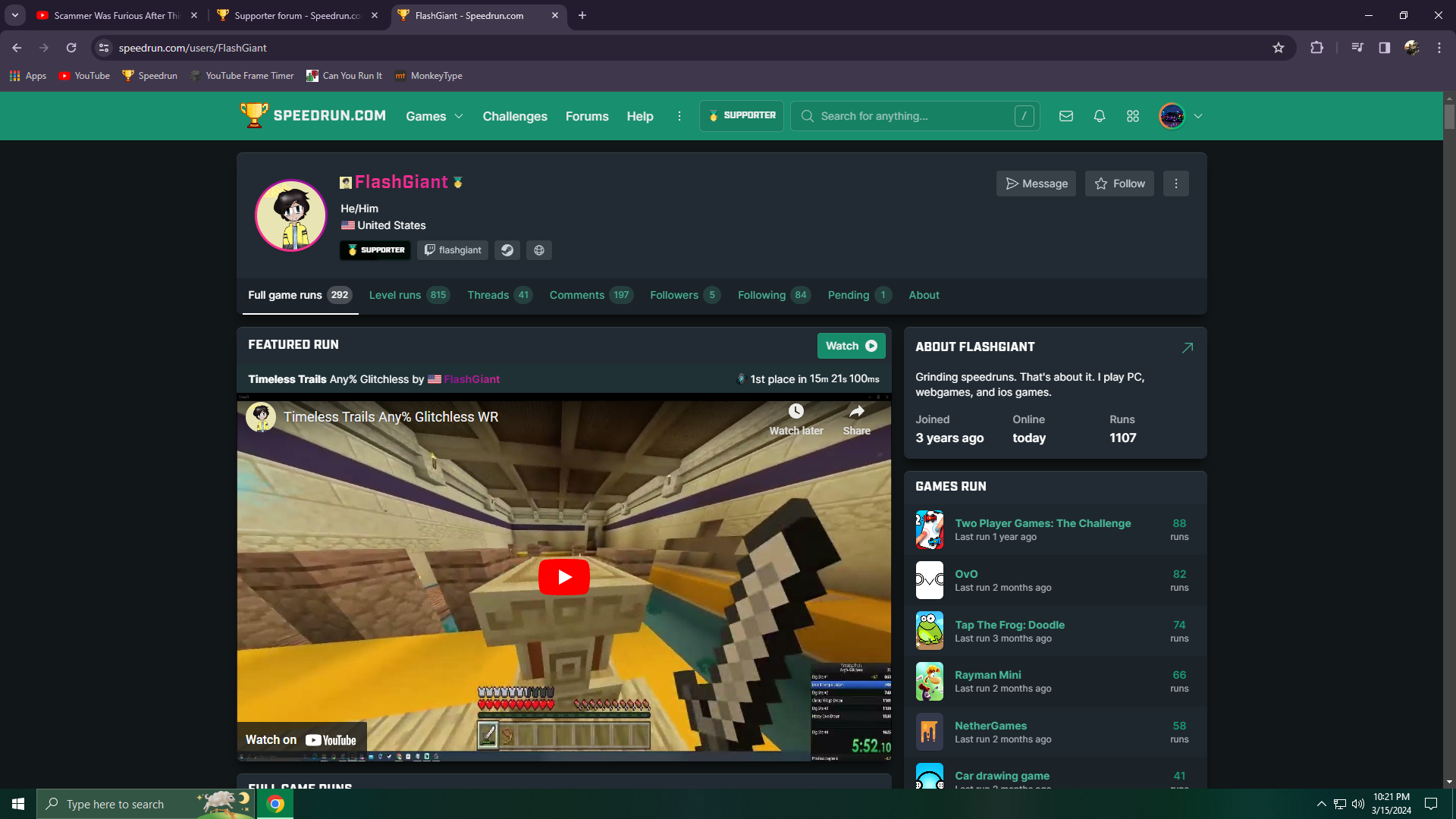Open the taskbar volume control

[x=1358, y=804]
